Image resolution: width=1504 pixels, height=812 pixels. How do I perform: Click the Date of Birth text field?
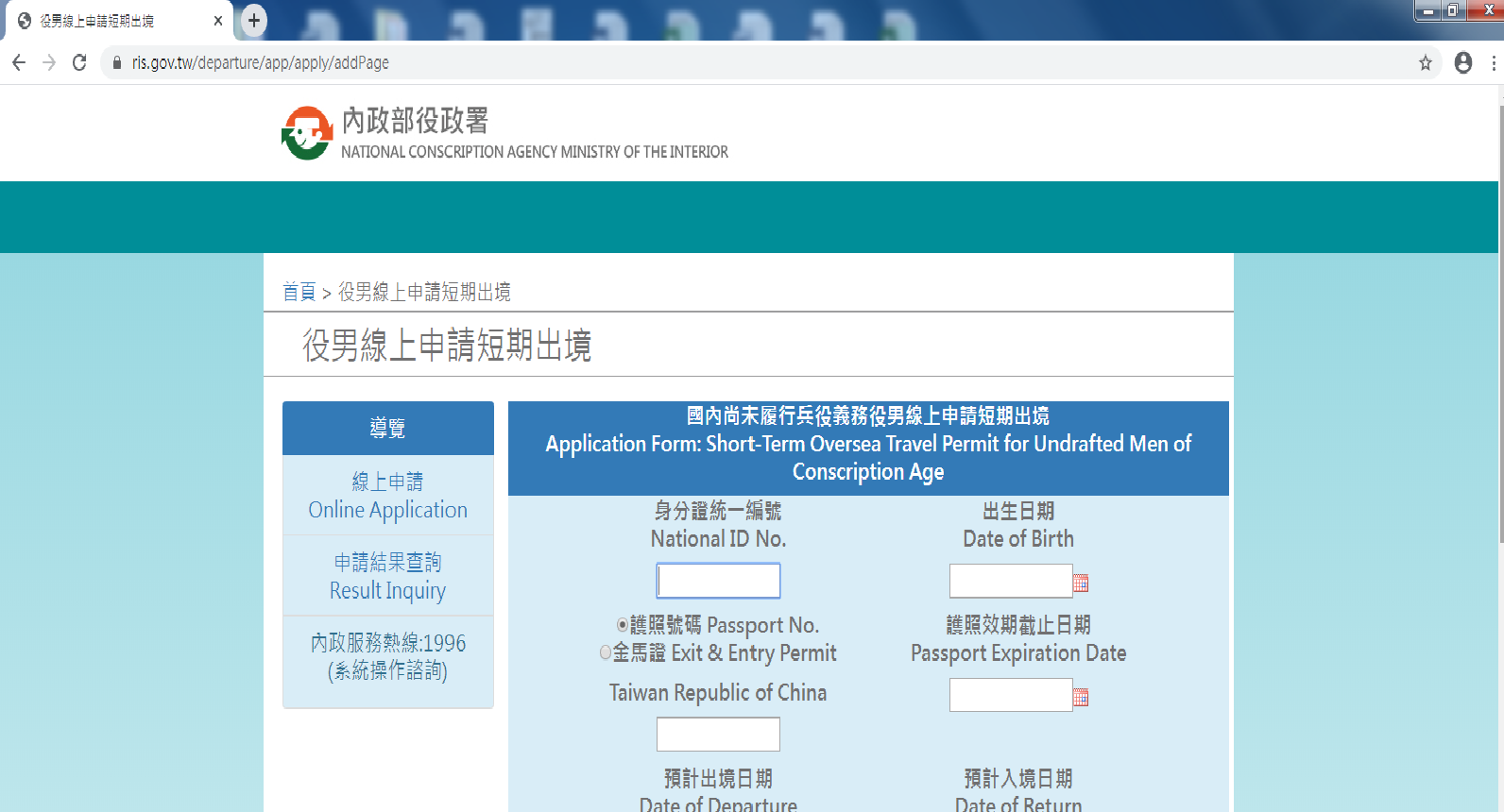tap(1010, 581)
